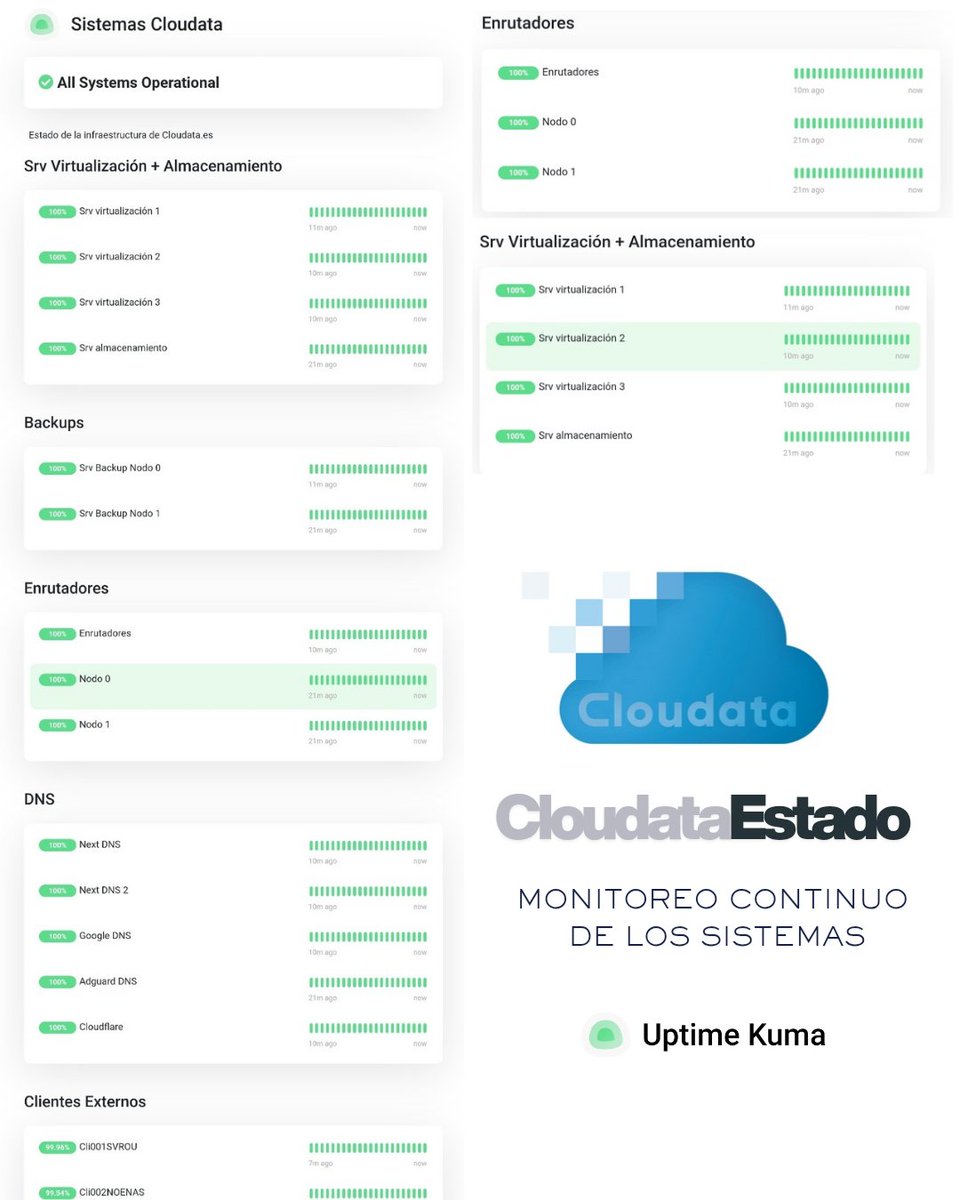The height and width of the screenshot is (1200, 960).
Task: Click the heartbeat bar of Srv Backup Nodo 0
Action: coord(368,468)
